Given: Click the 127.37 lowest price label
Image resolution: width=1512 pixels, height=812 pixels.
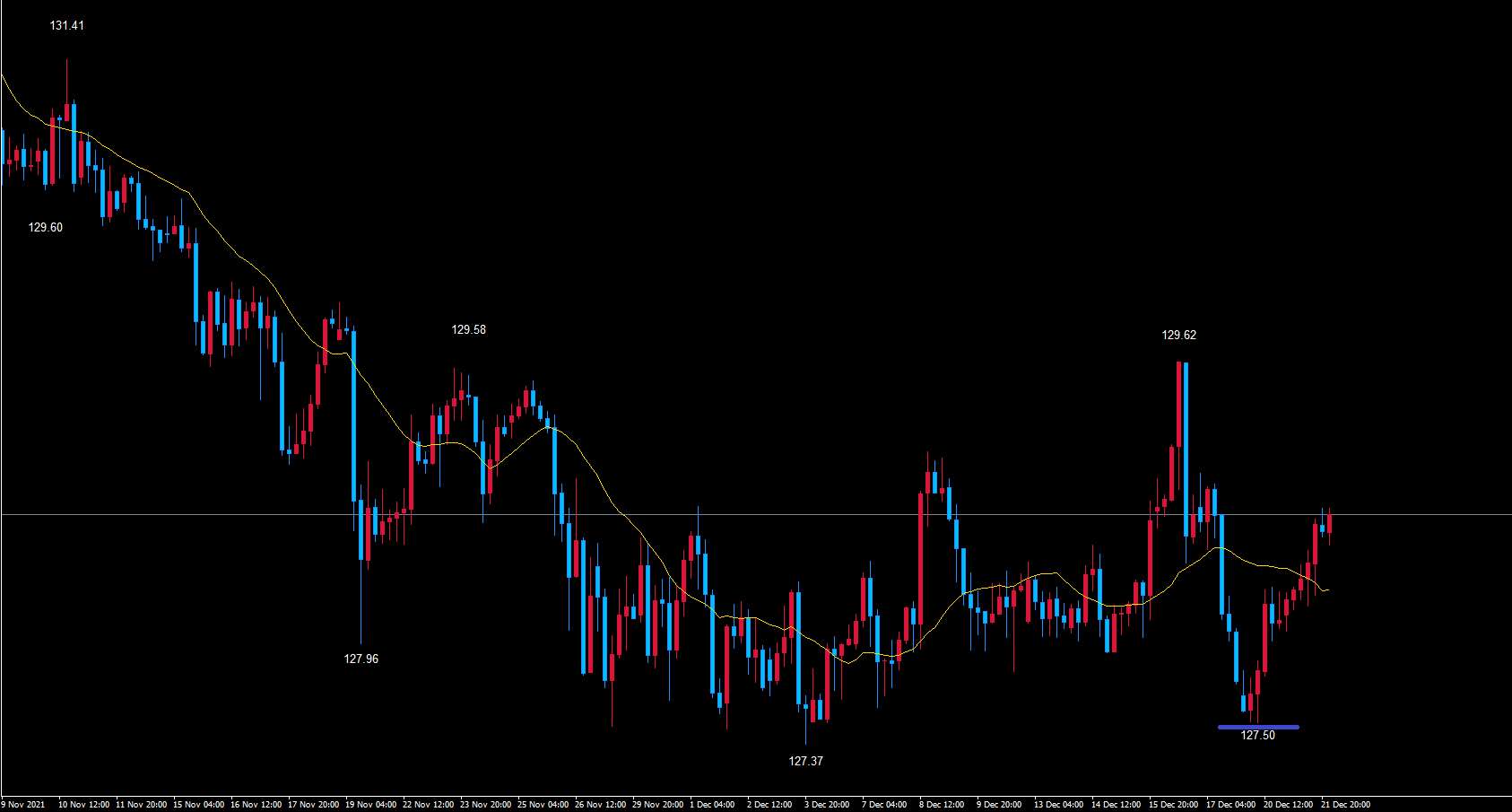Looking at the screenshot, I should pyautogui.click(x=805, y=761).
